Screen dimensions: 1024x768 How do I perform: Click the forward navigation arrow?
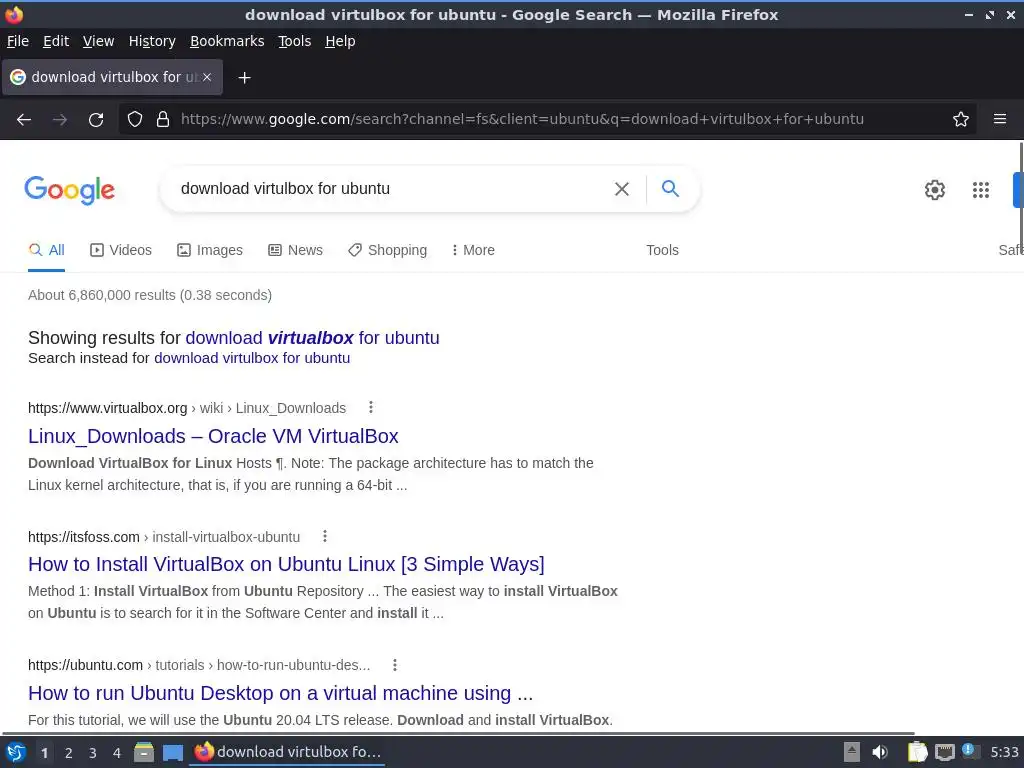coord(60,120)
